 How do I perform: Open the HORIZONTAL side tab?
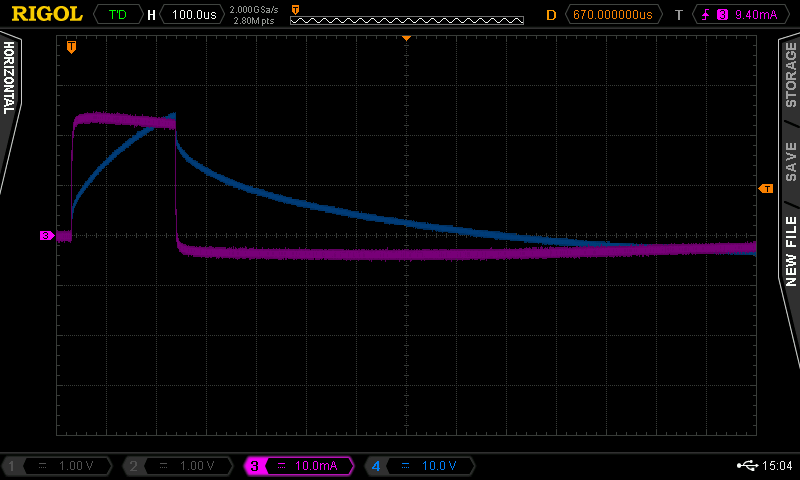(9, 78)
